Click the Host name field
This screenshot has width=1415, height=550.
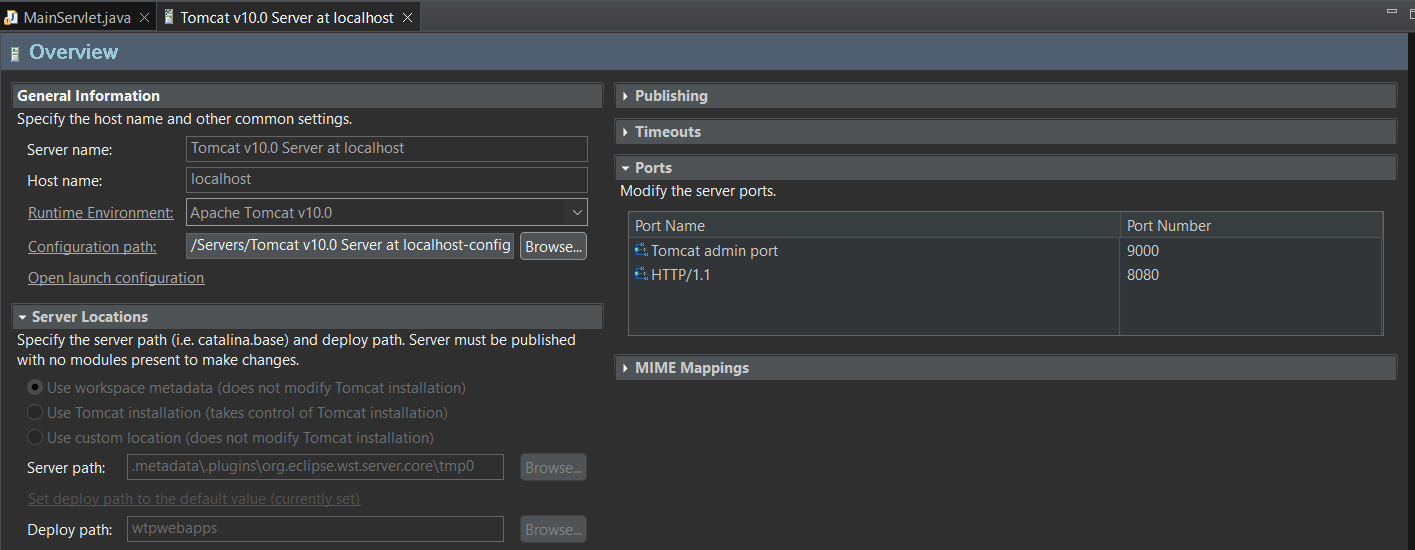(x=386, y=180)
